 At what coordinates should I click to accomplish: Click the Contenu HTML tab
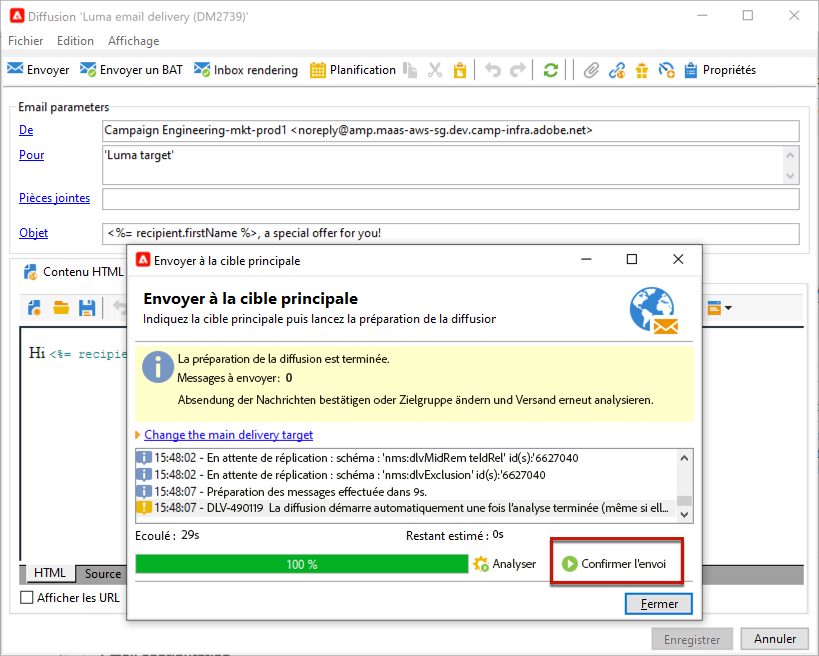(73, 272)
